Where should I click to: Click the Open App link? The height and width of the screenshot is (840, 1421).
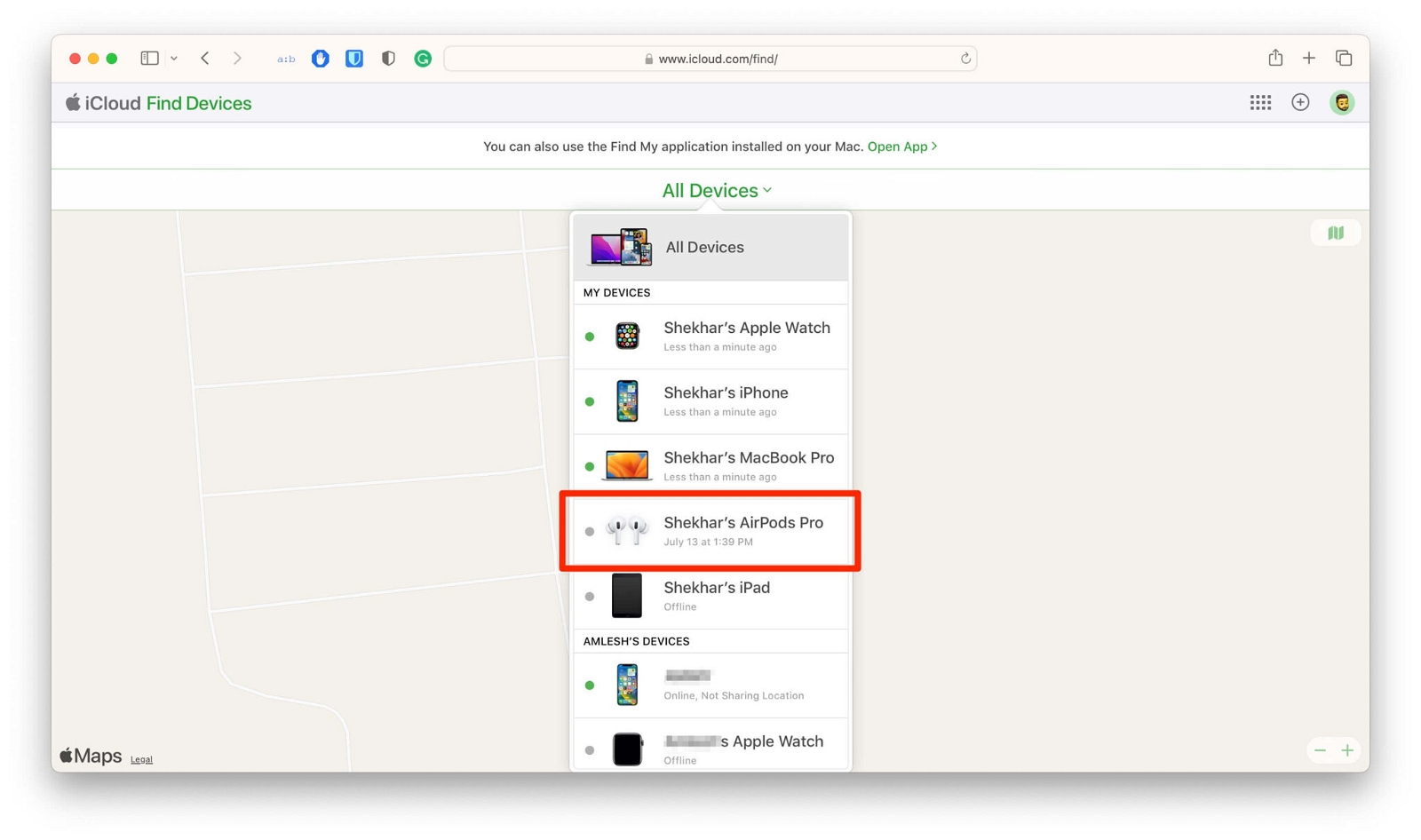pyautogui.click(x=901, y=147)
